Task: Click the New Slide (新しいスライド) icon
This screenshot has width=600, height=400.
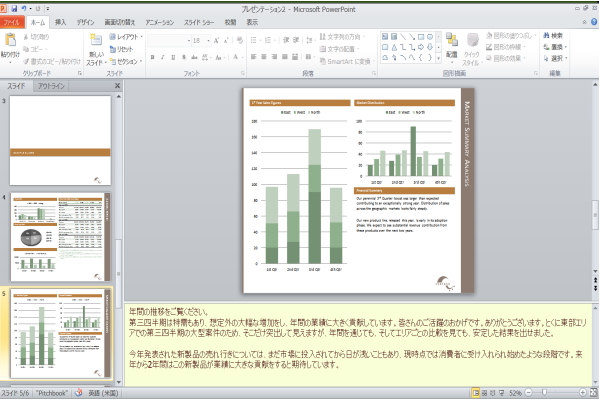Action: (x=95, y=40)
